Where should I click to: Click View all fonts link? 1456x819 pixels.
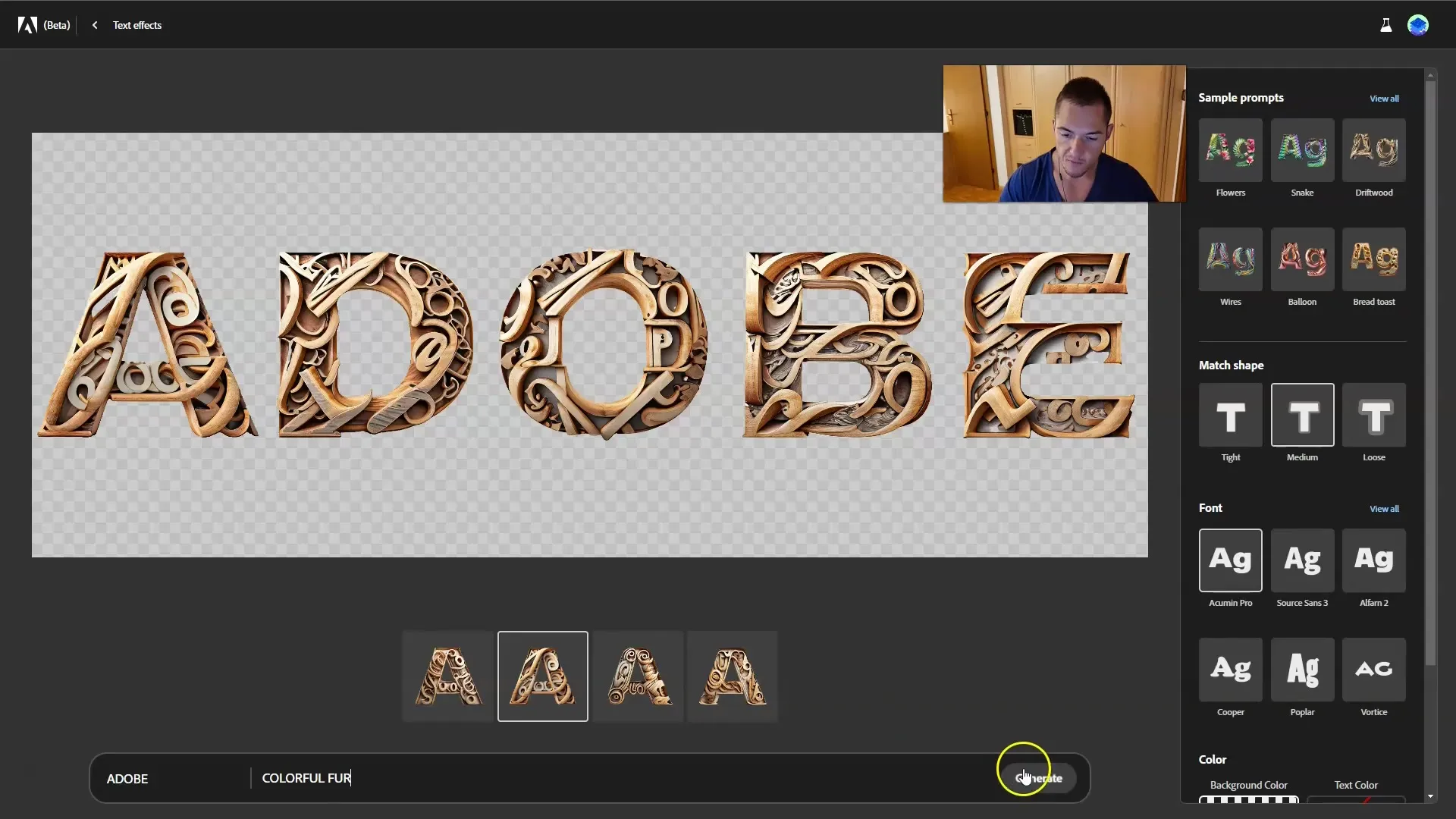coord(1384,508)
